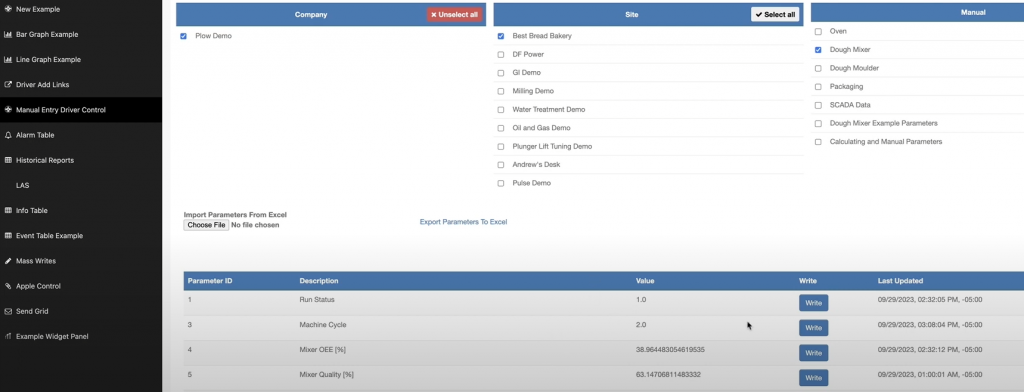1024x392 pixels.
Task: Check the Packaging manual checkbox
Action: 818,87
